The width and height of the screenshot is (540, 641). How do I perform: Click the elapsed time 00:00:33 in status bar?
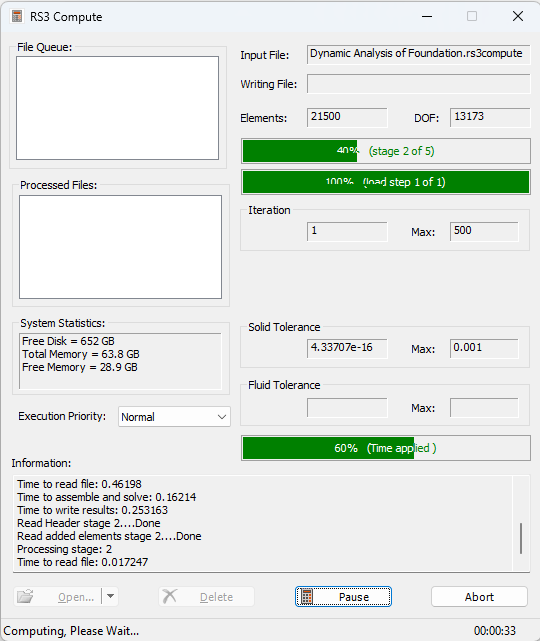pyautogui.click(x=495, y=631)
